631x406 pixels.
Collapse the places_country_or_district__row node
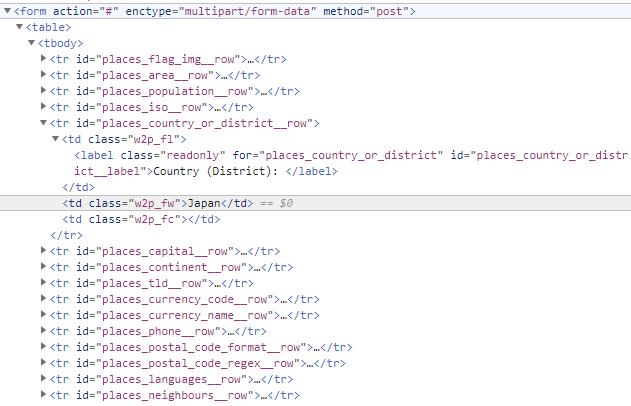click(43, 123)
